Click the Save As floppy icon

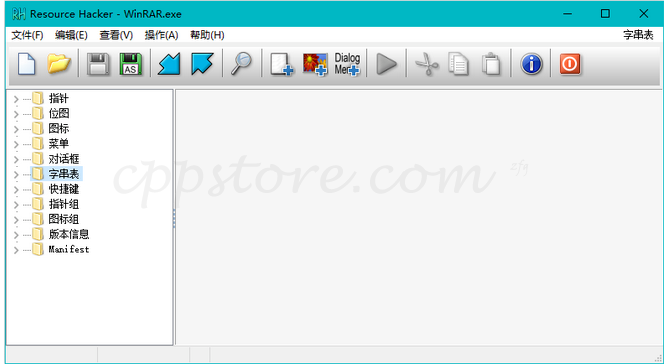pyautogui.click(x=131, y=64)
